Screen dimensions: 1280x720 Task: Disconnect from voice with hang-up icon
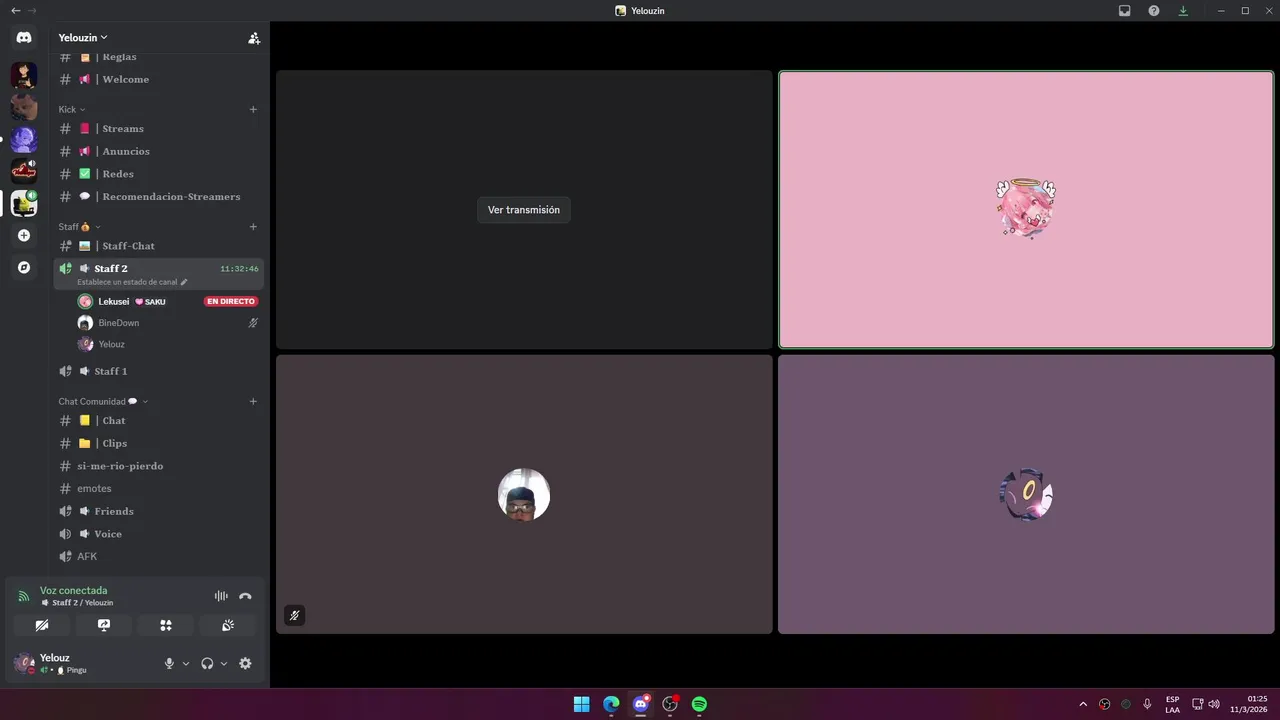pos(245,596)
